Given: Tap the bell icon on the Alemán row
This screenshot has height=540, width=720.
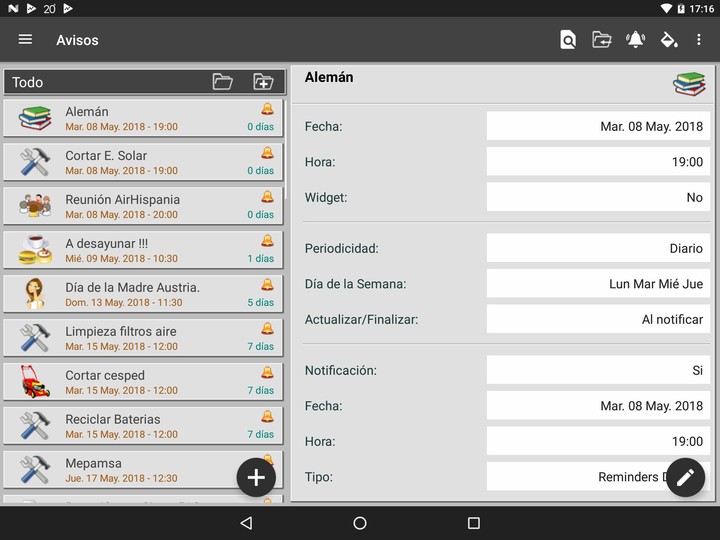Looking at the screenshot, I should coord(267,109).
